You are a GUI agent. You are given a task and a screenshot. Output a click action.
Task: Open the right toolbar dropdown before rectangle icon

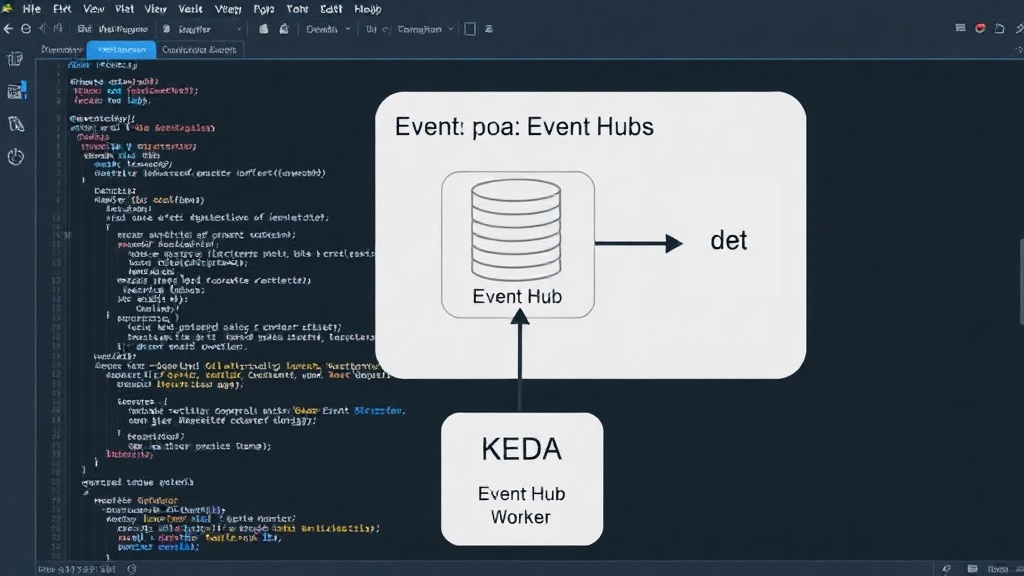pos(425,29)
